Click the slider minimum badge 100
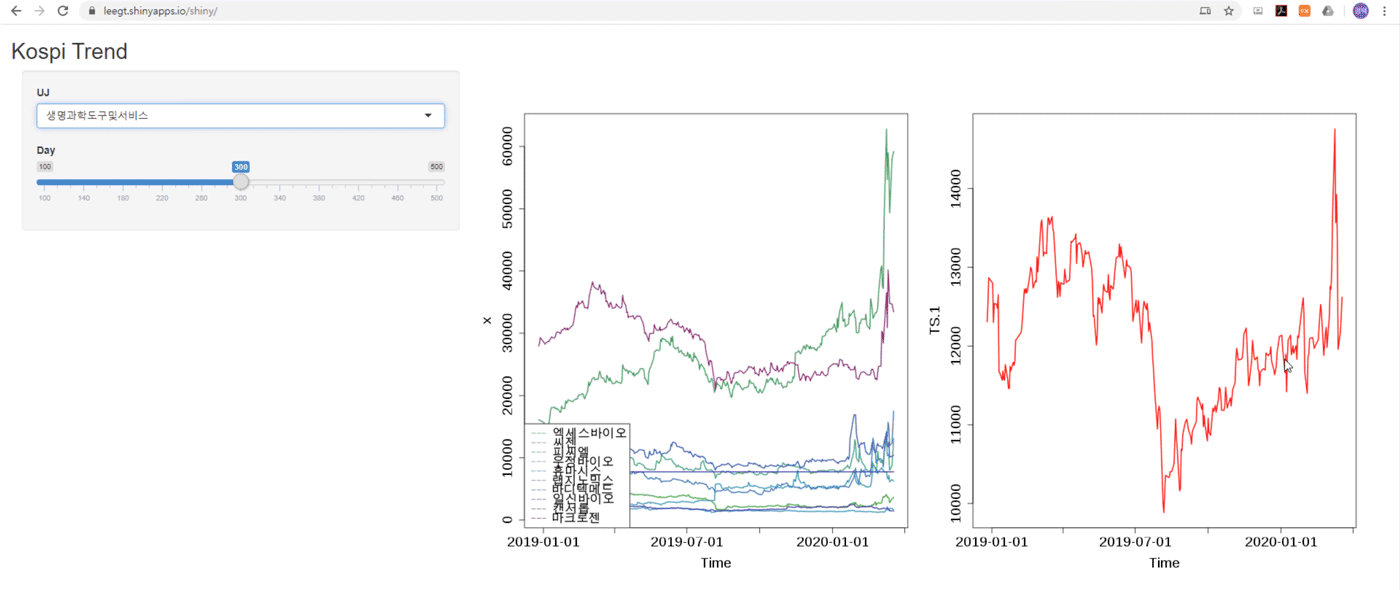This screenshot has width=1400, height=590. click(x=45, y=167)
